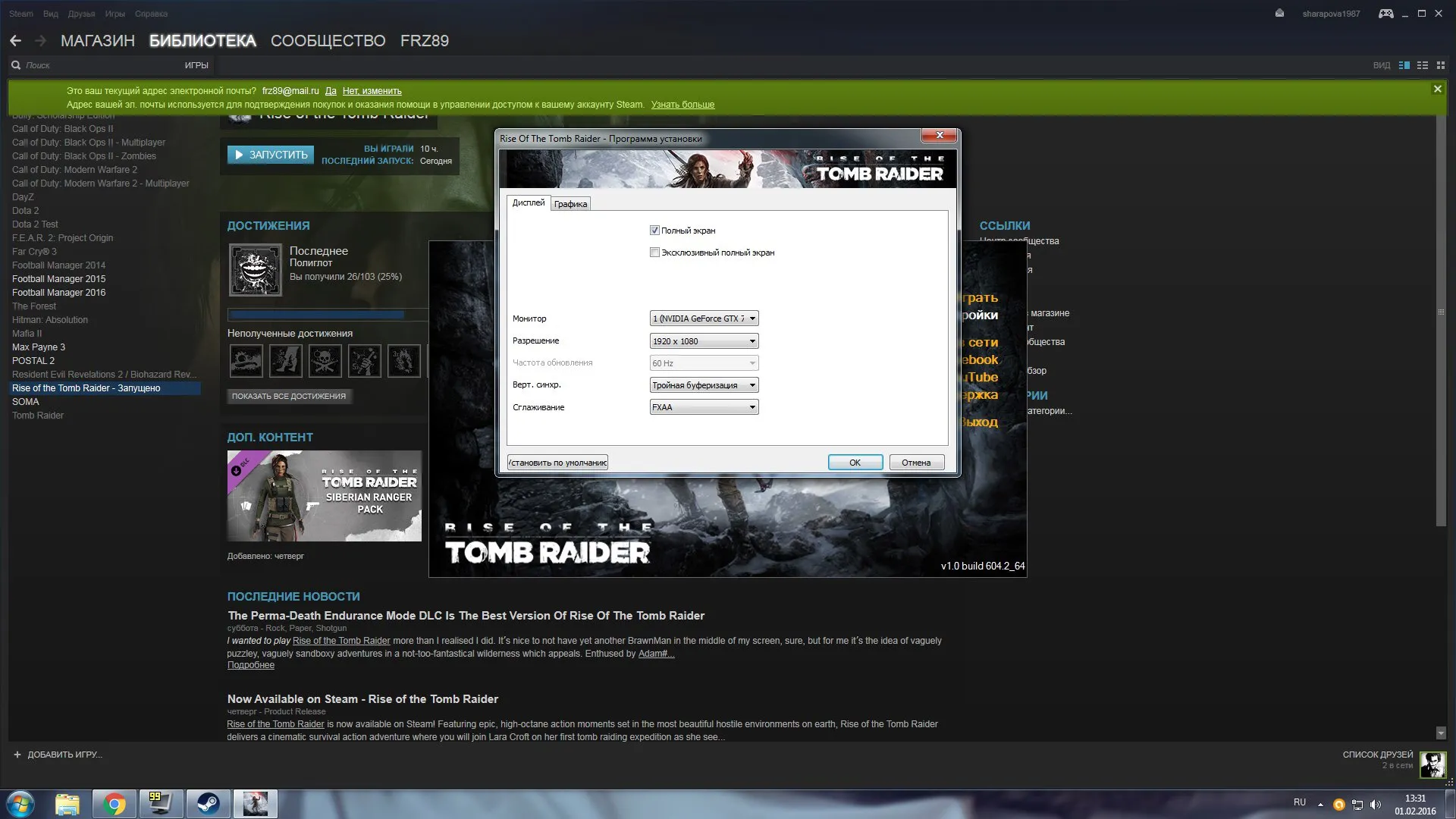Open Siberian Ranger Pack DLC thumbnail

coord(325,496)
